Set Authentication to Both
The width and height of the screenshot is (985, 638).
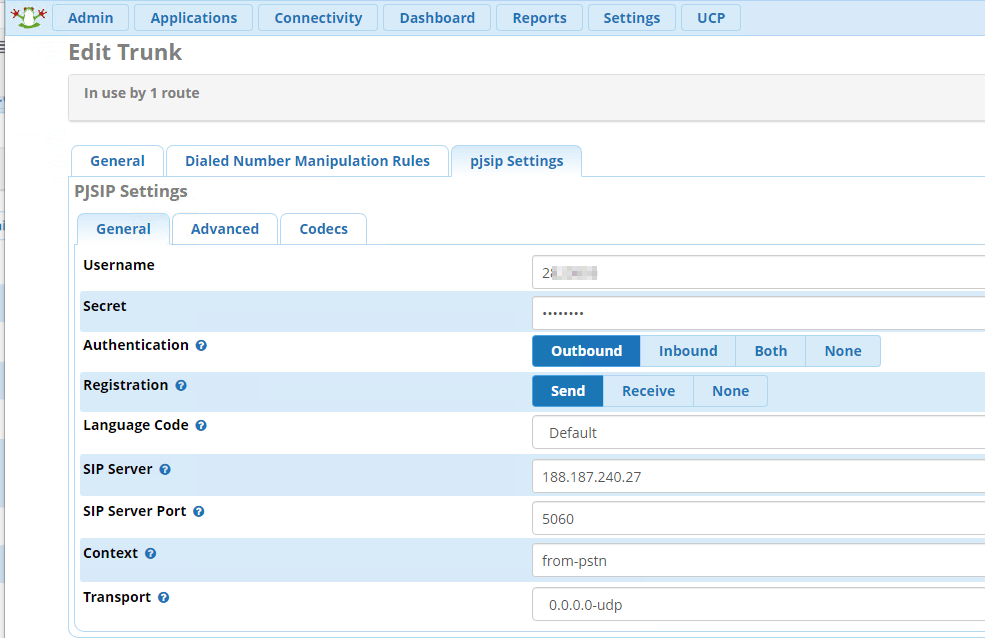click(770, 351)
